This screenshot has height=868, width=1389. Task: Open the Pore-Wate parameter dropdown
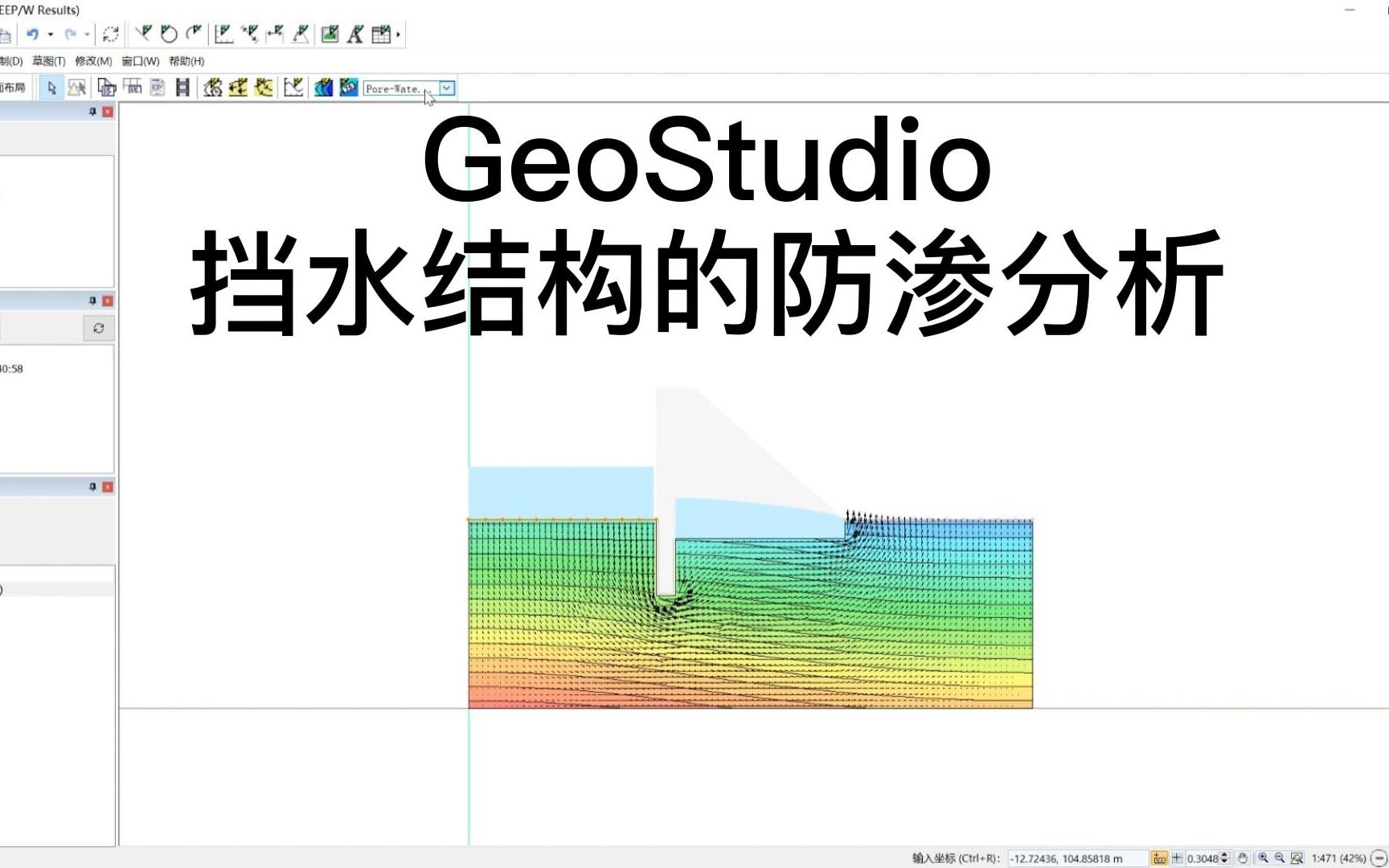click(446, 88)
